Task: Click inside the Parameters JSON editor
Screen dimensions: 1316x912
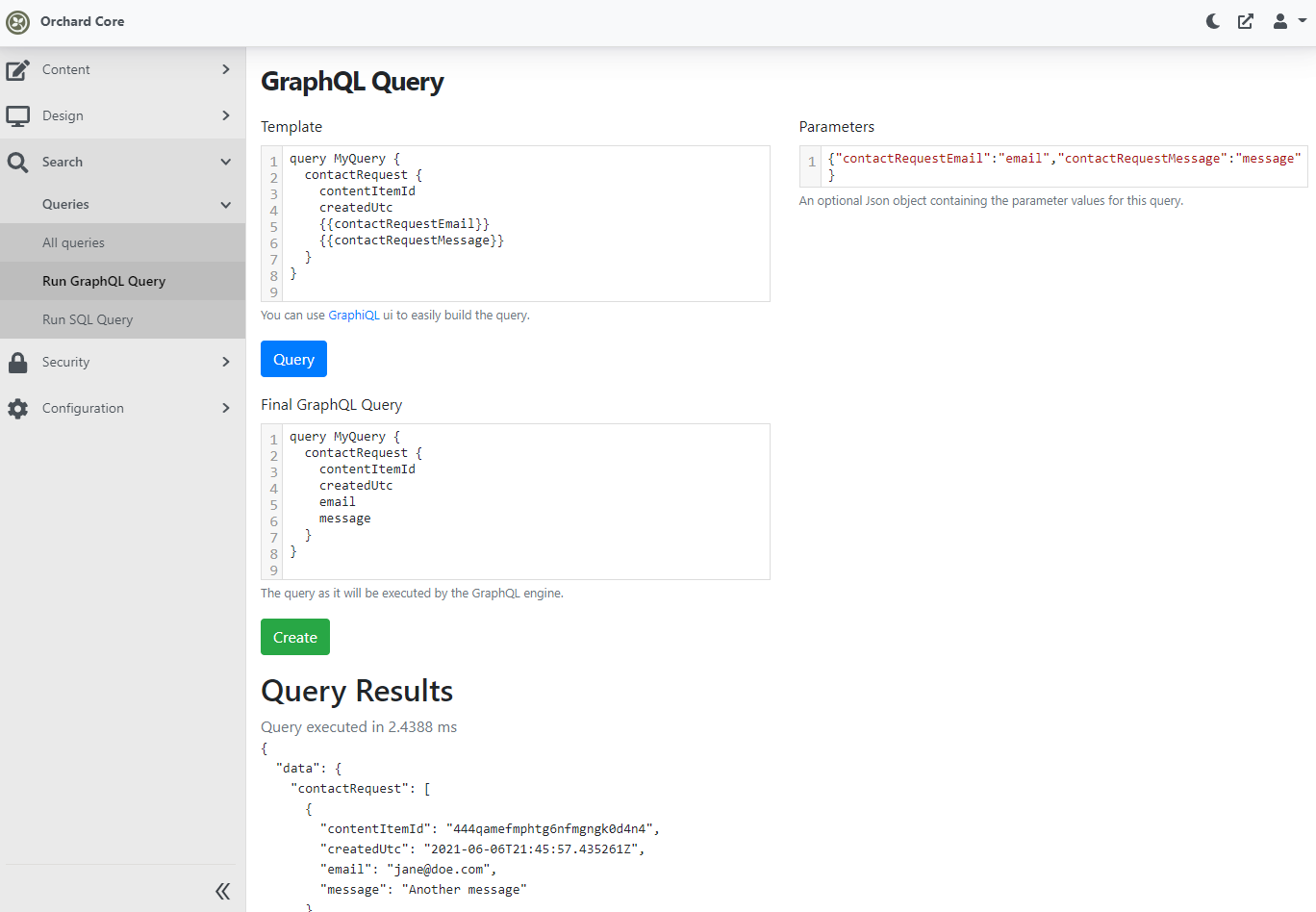Action: 1053,166
